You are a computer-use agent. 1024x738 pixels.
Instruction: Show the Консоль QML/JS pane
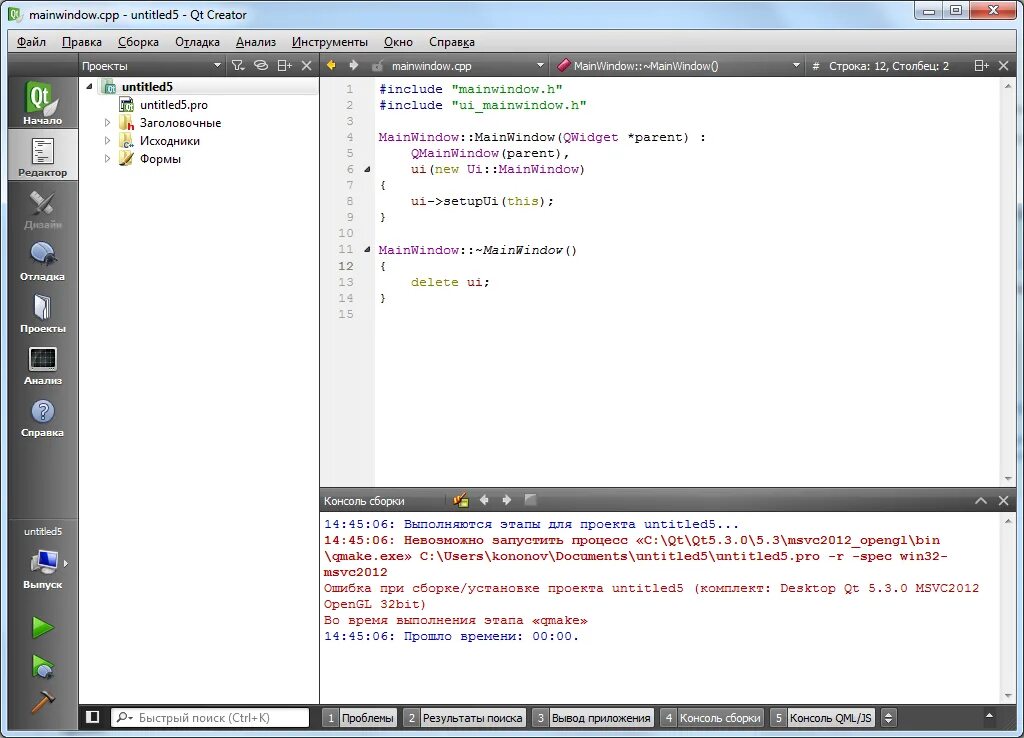tap(822, 718)
